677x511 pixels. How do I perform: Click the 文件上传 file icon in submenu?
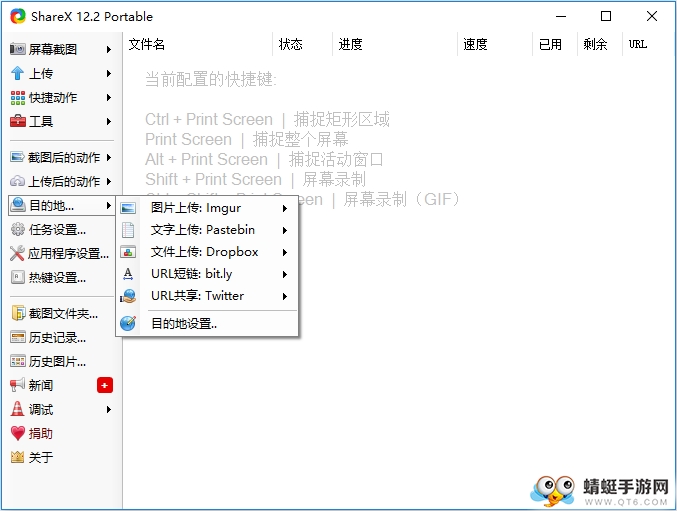coord(128,252)
